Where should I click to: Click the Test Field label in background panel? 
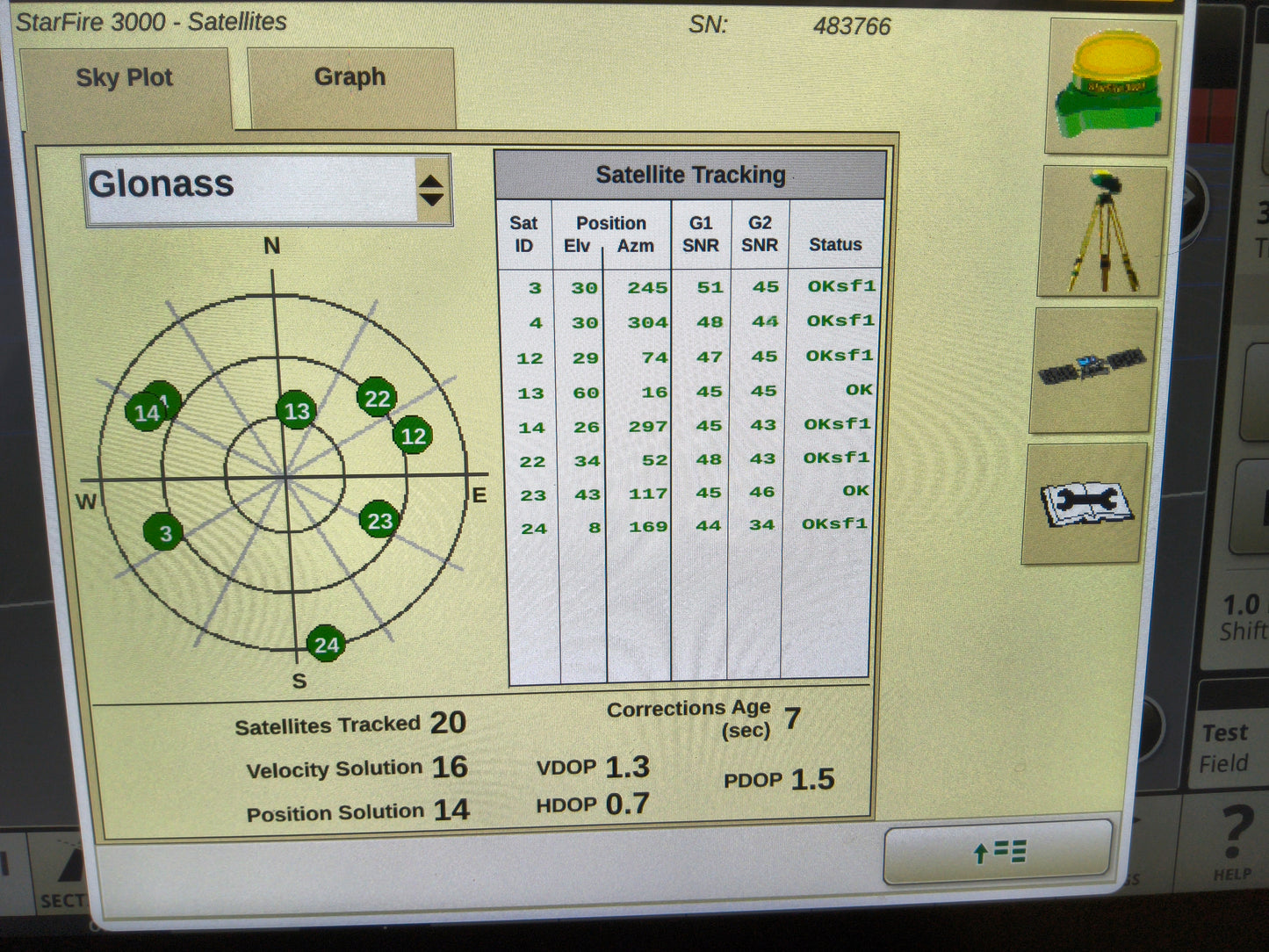coord(1225,747)
